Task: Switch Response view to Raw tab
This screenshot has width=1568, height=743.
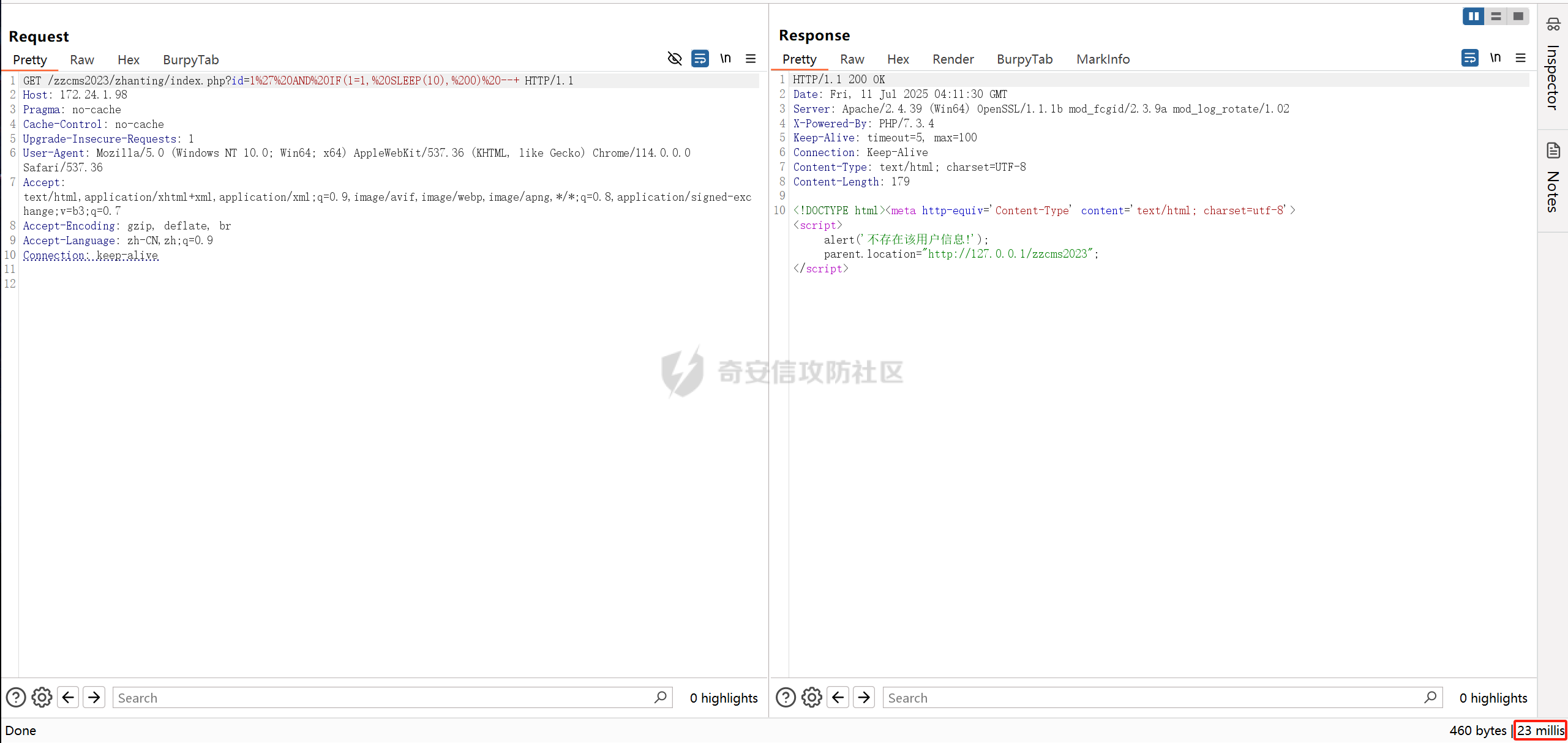Action: click(852, 59)
